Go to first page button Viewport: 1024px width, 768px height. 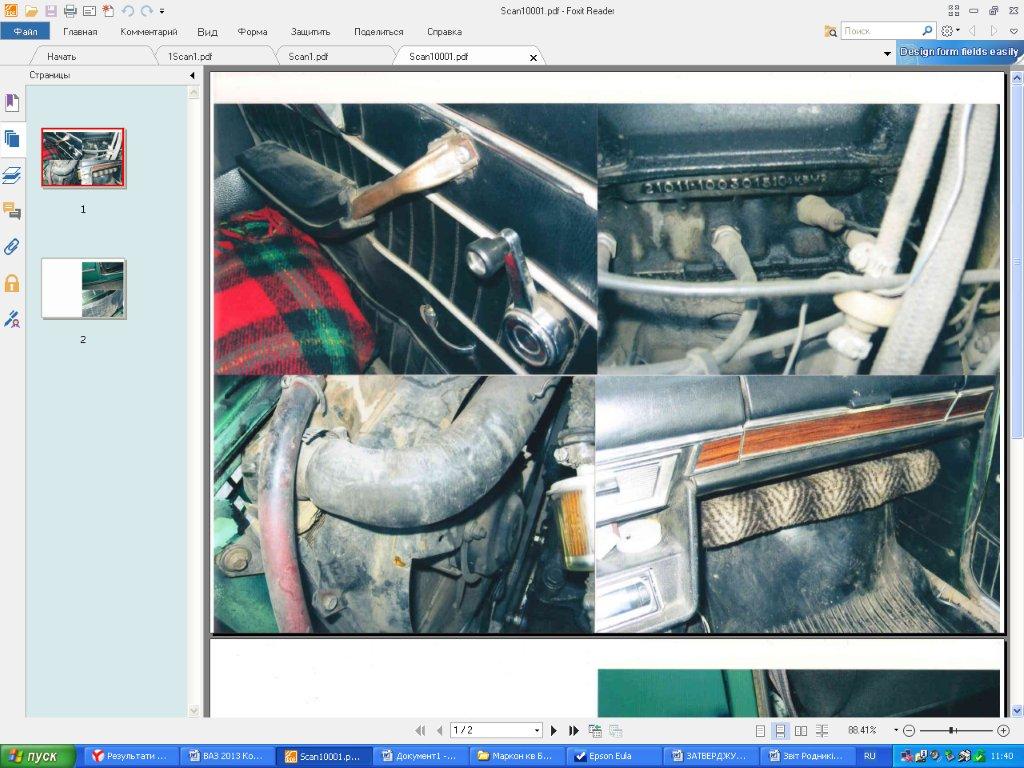[420, 730]
